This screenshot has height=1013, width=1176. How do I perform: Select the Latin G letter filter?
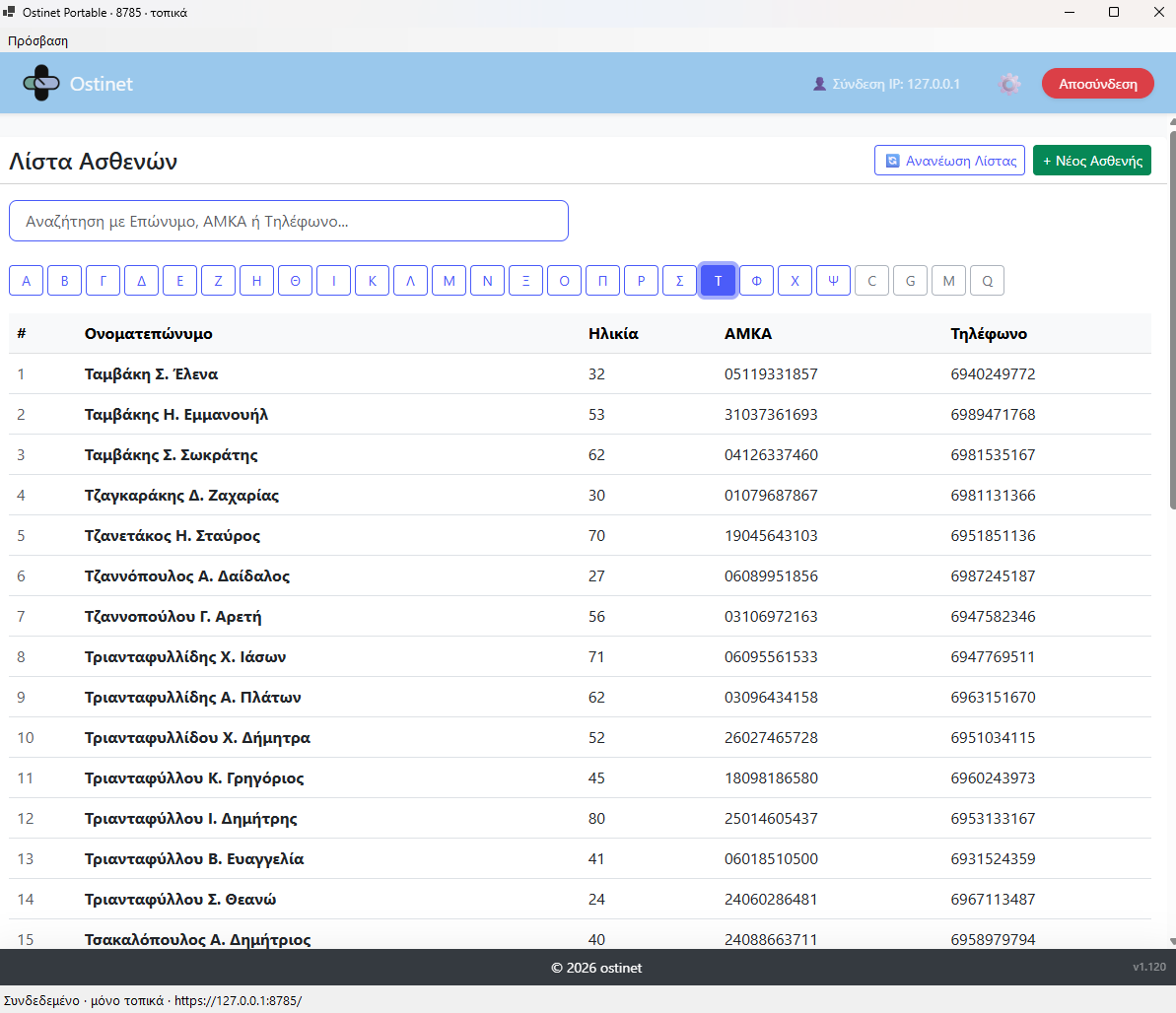[x=911, y=281]
